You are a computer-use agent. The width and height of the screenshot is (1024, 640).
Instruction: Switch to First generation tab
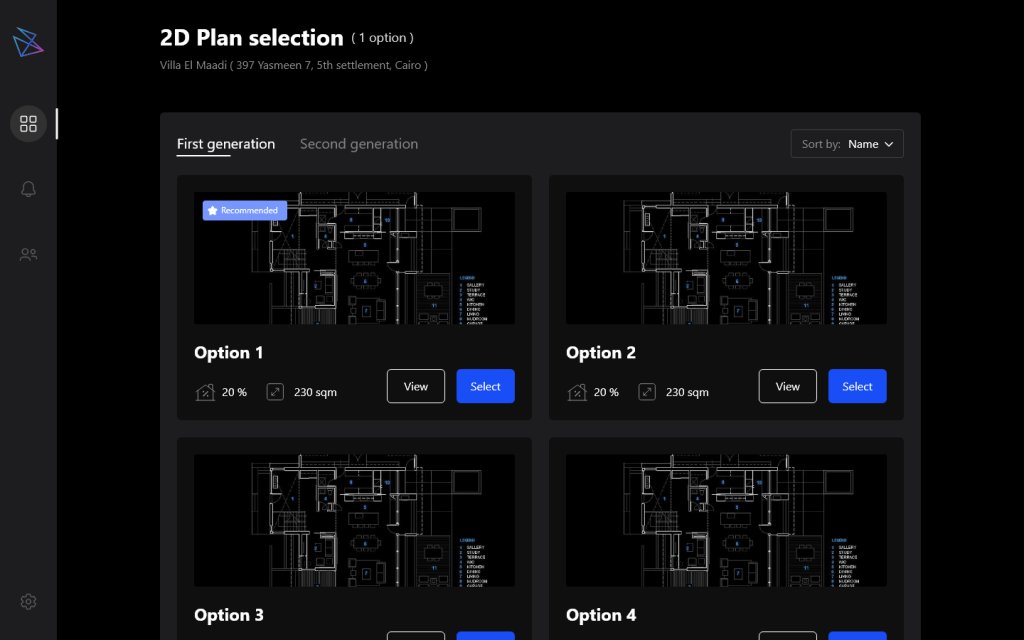click(225, 144)
